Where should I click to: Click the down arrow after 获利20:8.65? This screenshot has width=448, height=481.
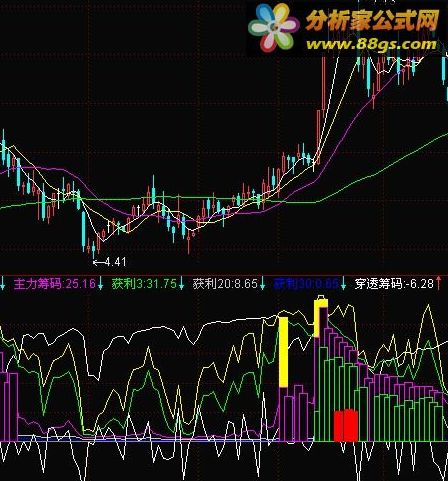point(262,284)
